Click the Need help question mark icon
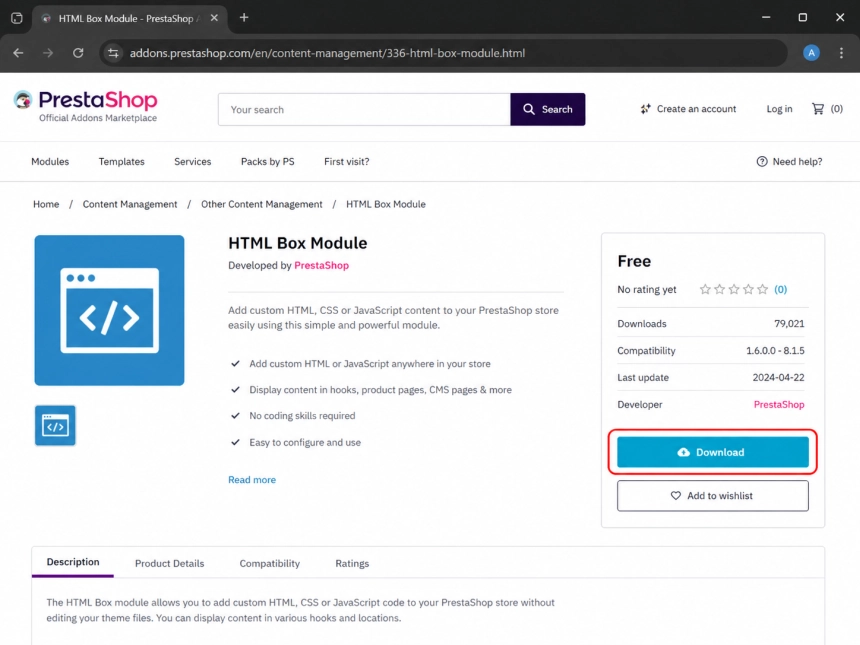Viewport: 860px width, 645px height. [762, 161]
